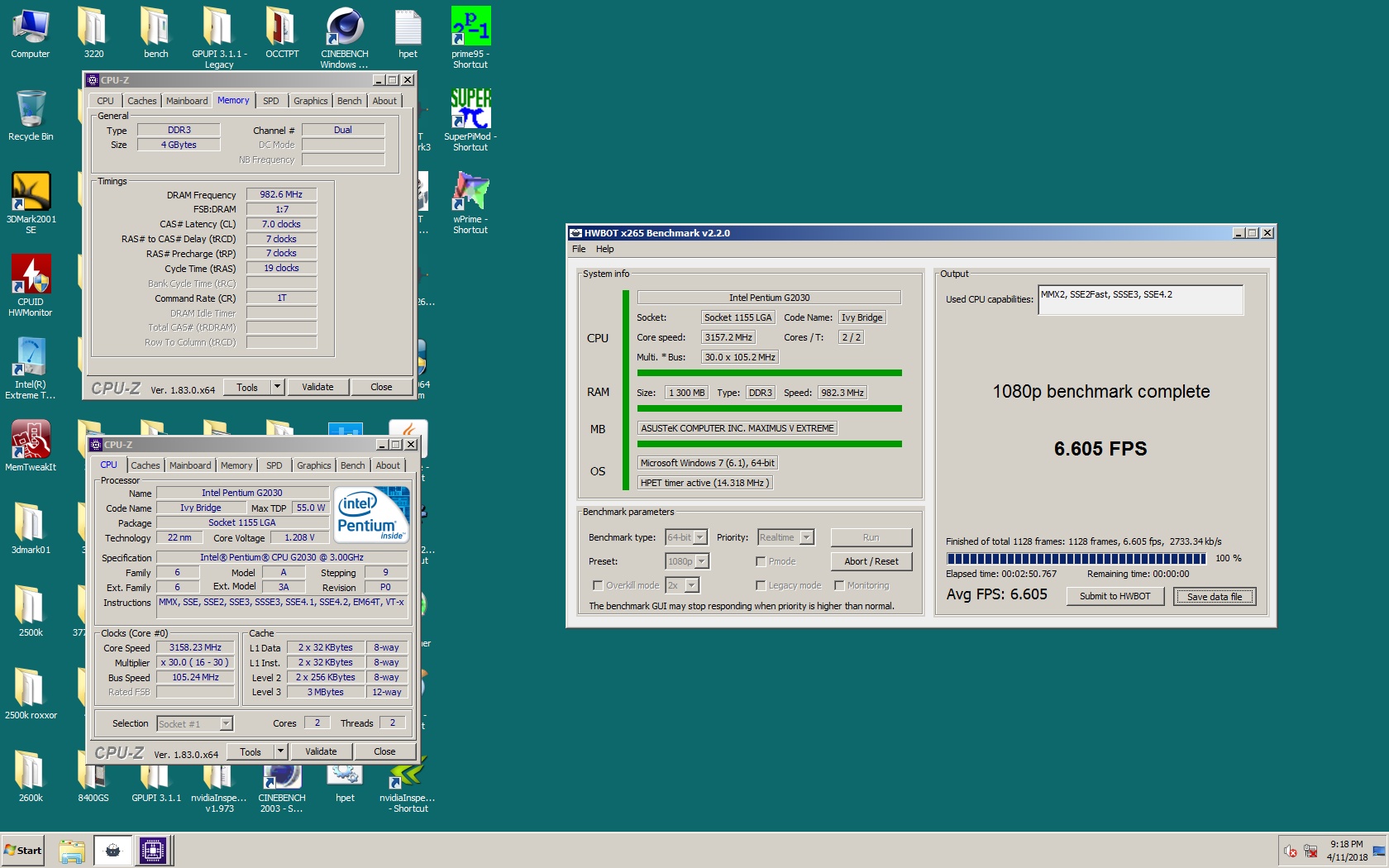Image resolution: width=1389 pixels, height=868 pixels.
Task: Open the Overkill mode 2x dropdown
Action: tap(692, 585)
